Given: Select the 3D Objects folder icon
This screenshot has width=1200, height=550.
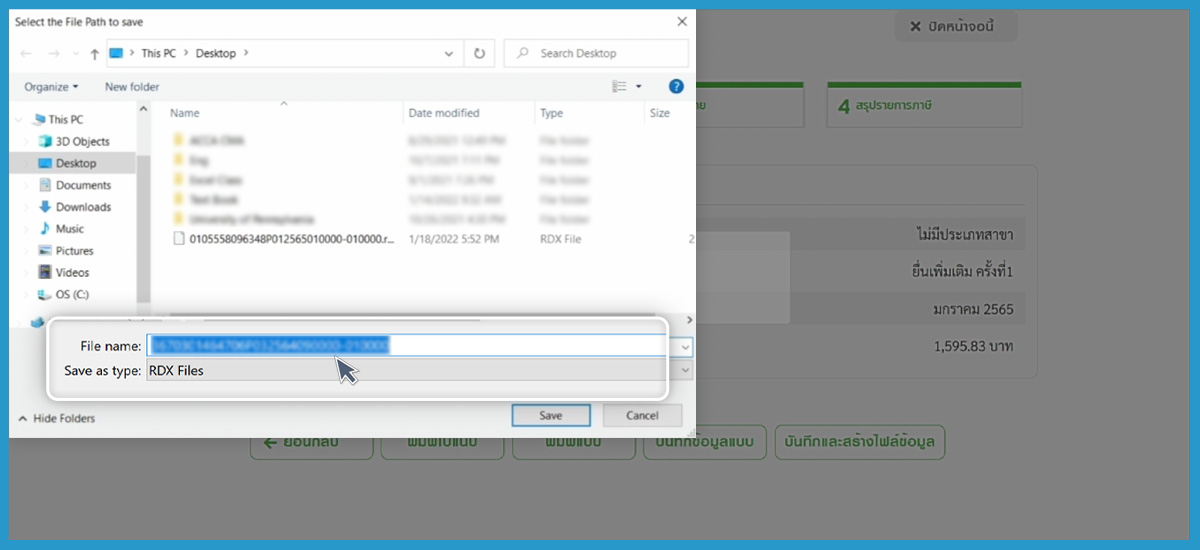Looking at the screenshot, I should [x=45, y=141].
